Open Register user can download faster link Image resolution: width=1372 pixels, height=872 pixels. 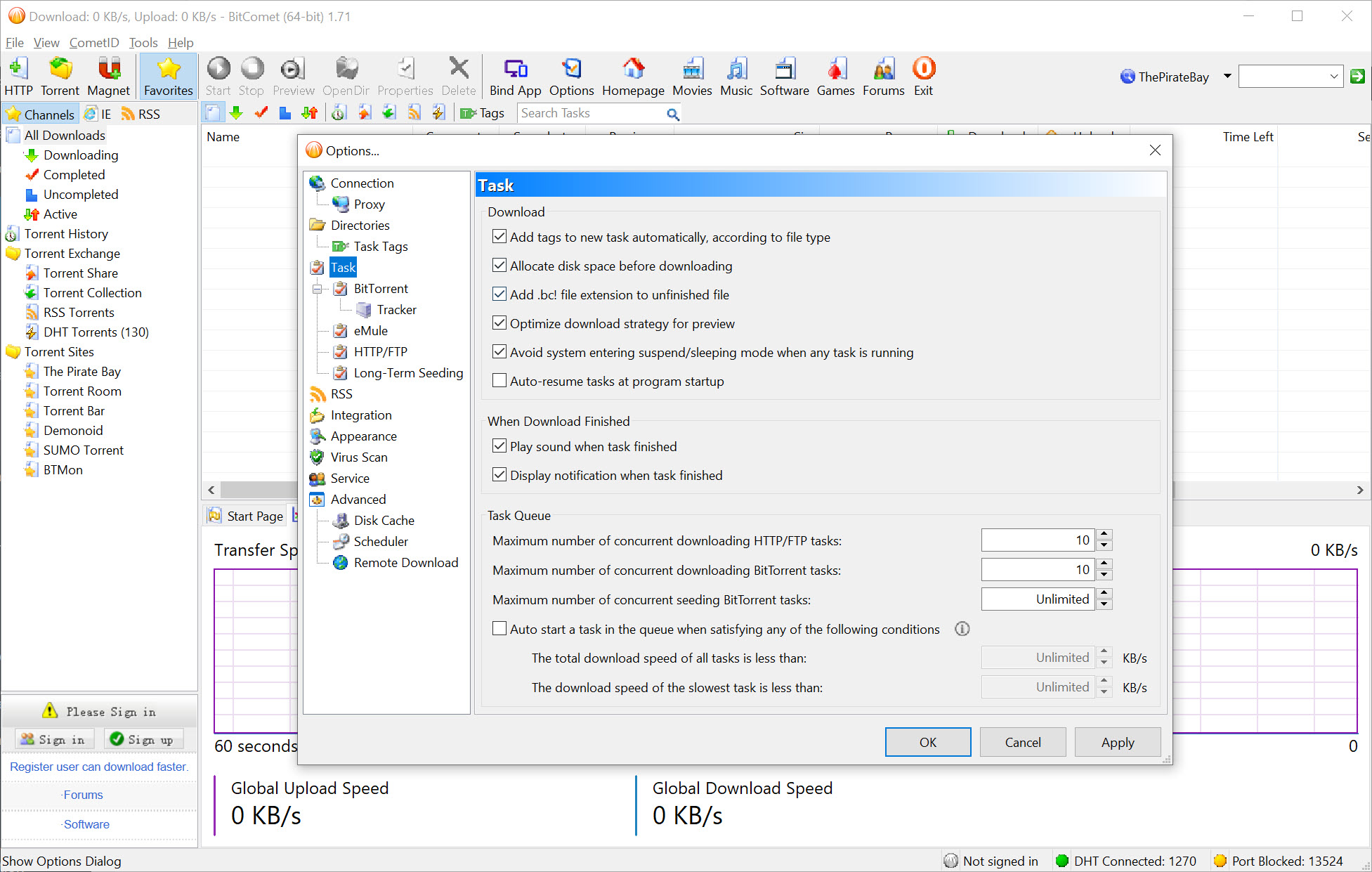tap(99, 767)
